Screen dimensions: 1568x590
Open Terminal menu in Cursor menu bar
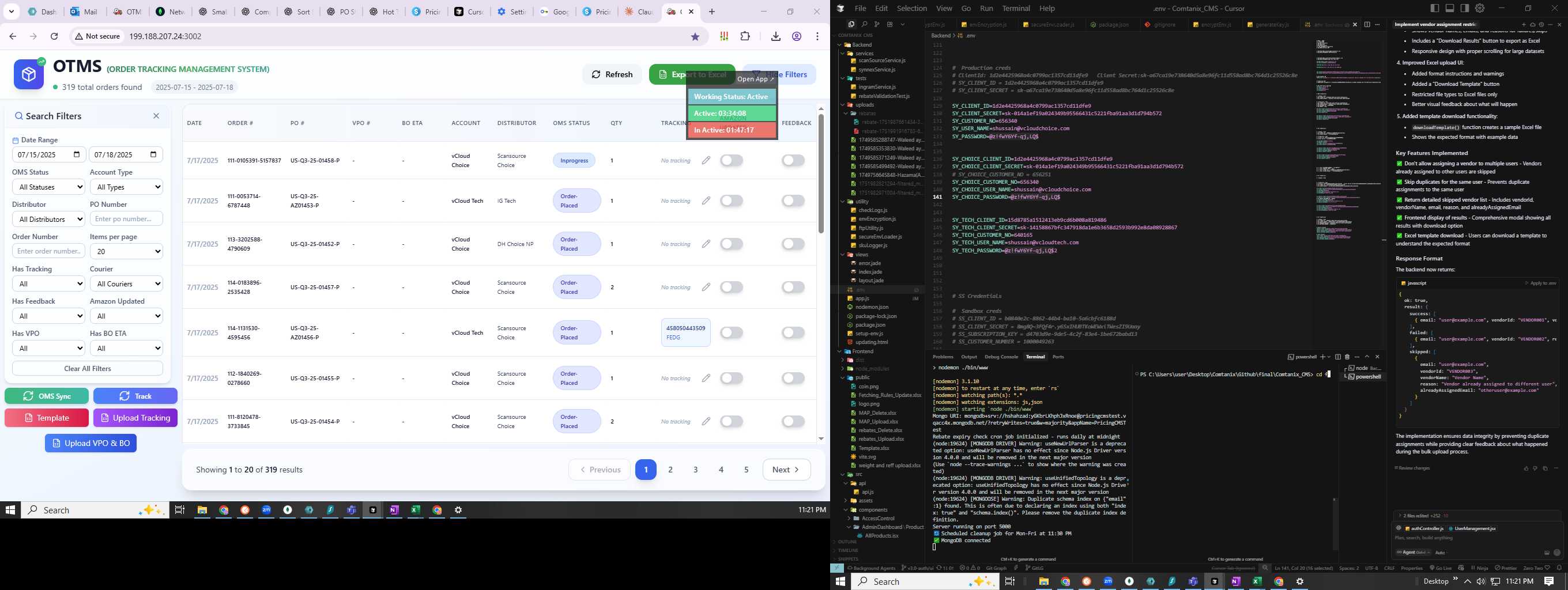(1016, 8)
